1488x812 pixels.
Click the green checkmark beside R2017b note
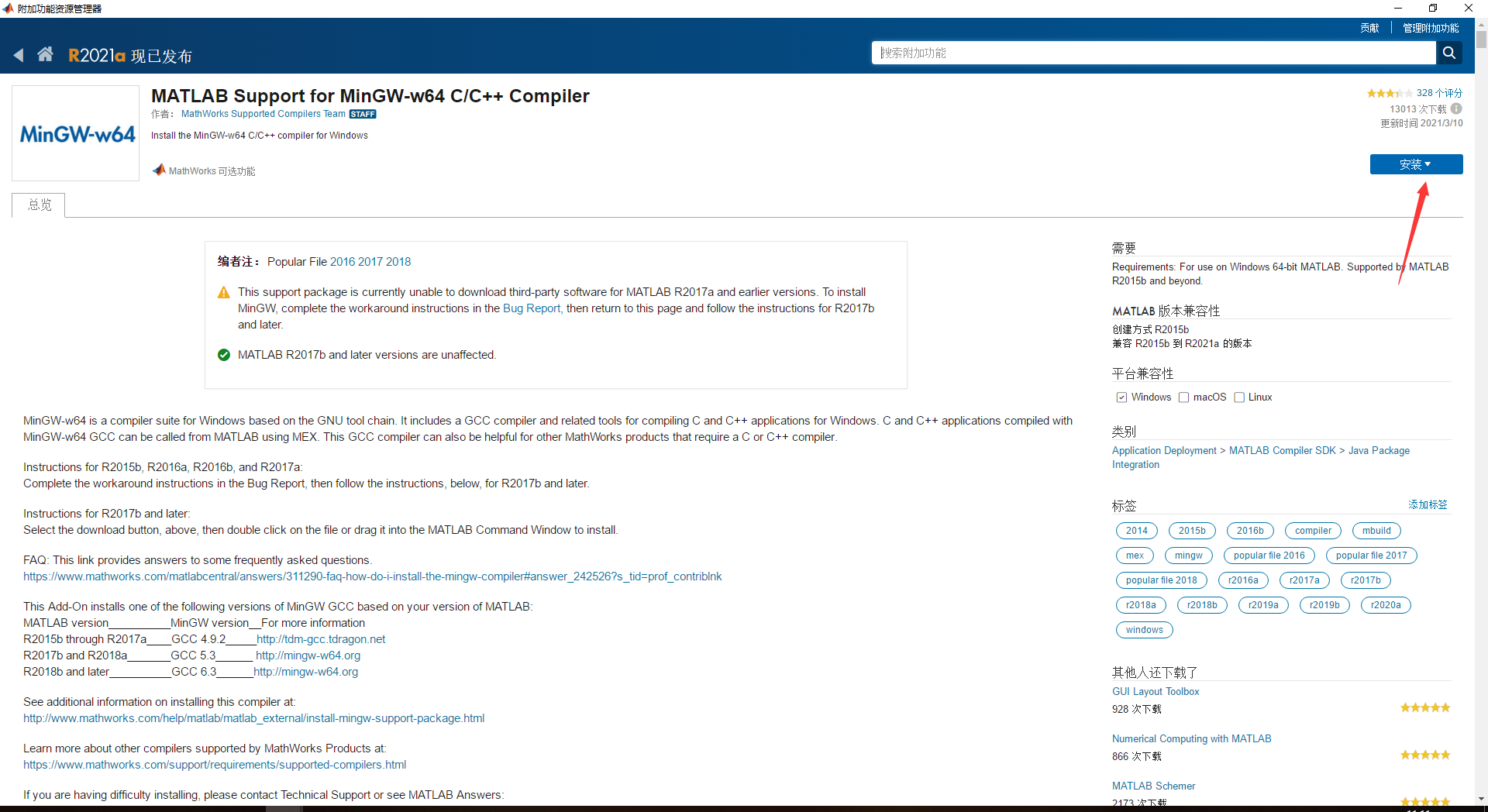click(223, 355)
